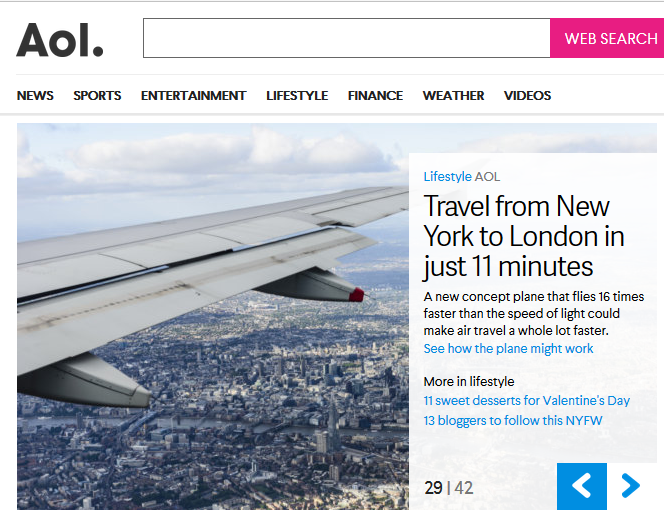Screen dimensions: 664x510
Task: Go to the ENTERTAINMENT section
Action: pyautogui.click(x=194, y=96)
